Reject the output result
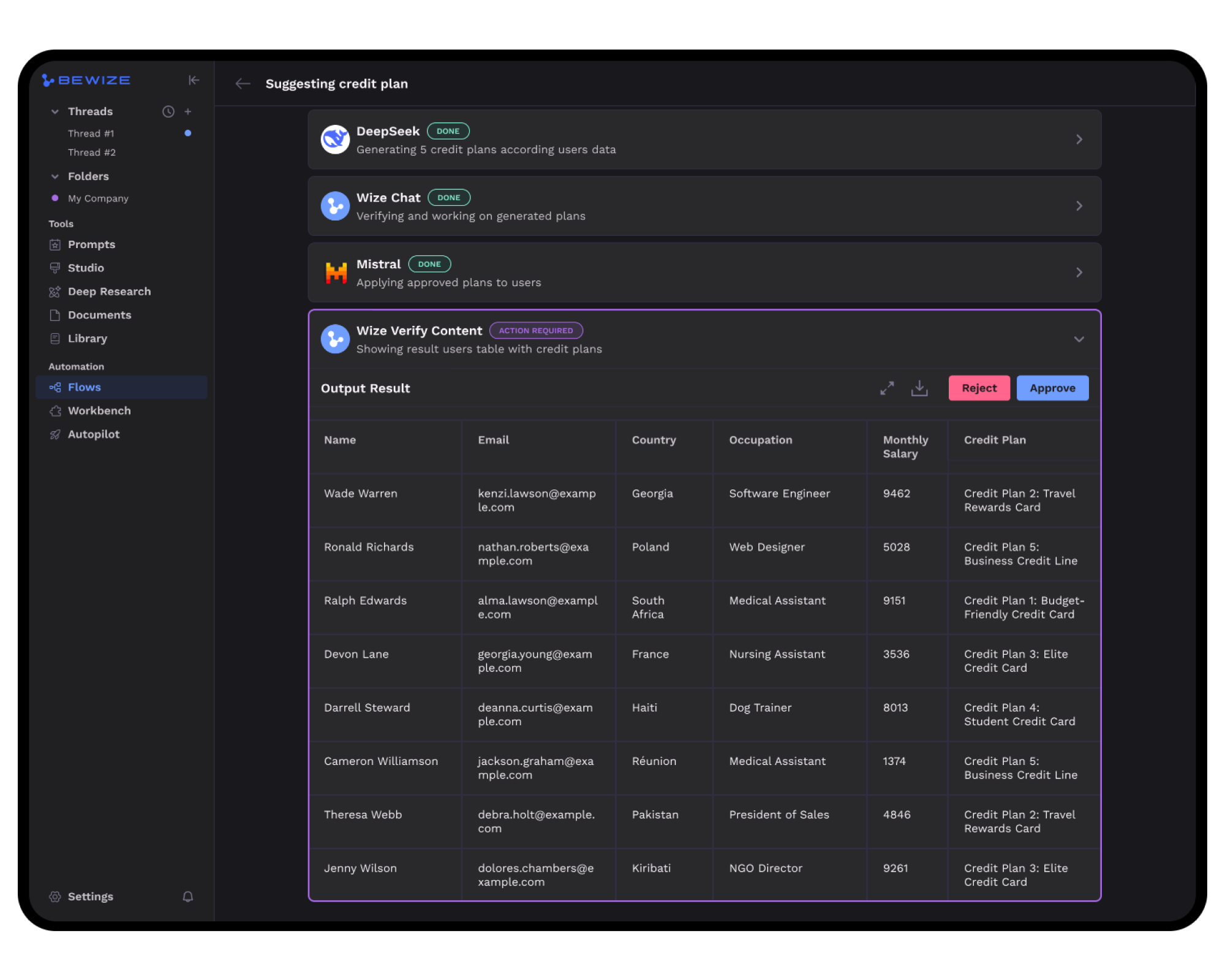This screenshot has width=1225, height=980. point(979,388)
